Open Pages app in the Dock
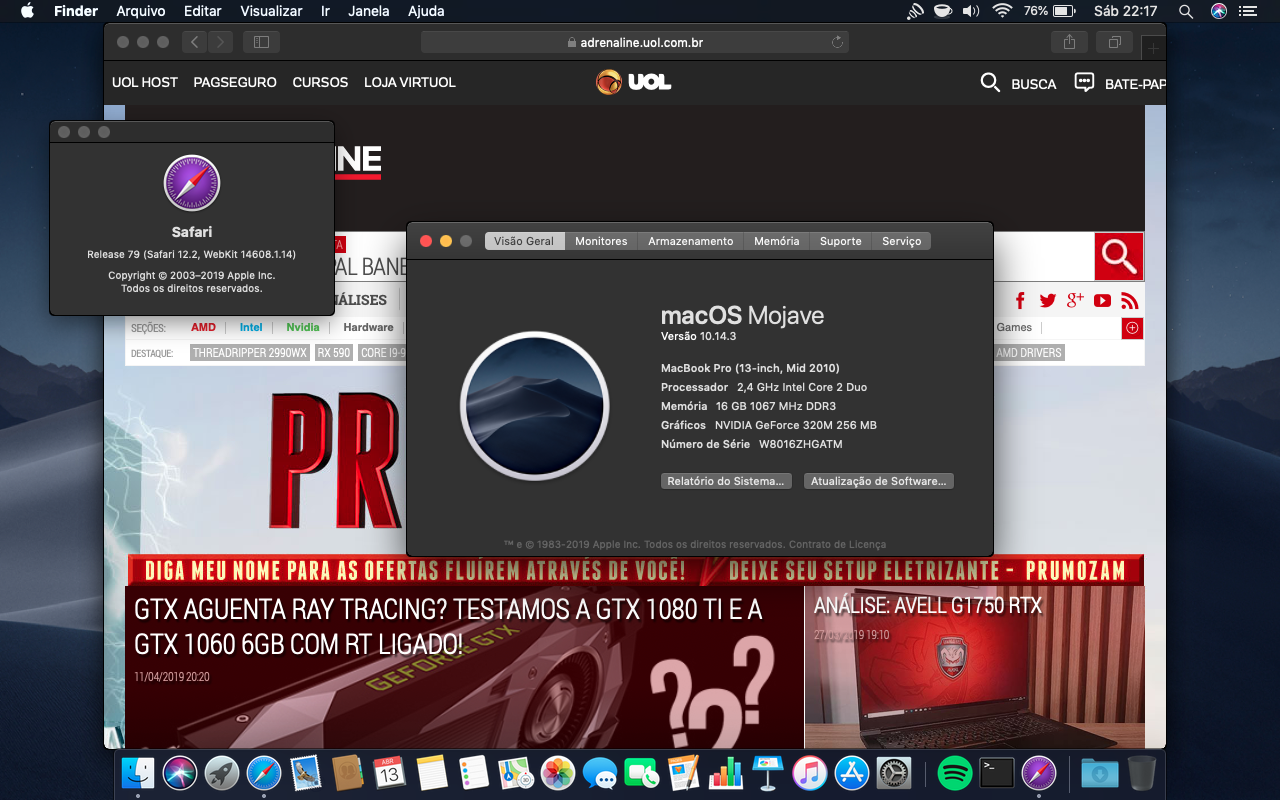 coord(683,773)
